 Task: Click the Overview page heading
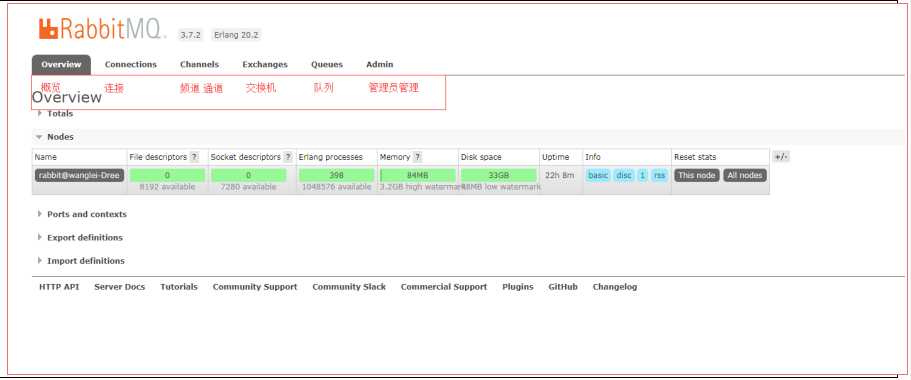pyautogui.click(x=67, y=97)
